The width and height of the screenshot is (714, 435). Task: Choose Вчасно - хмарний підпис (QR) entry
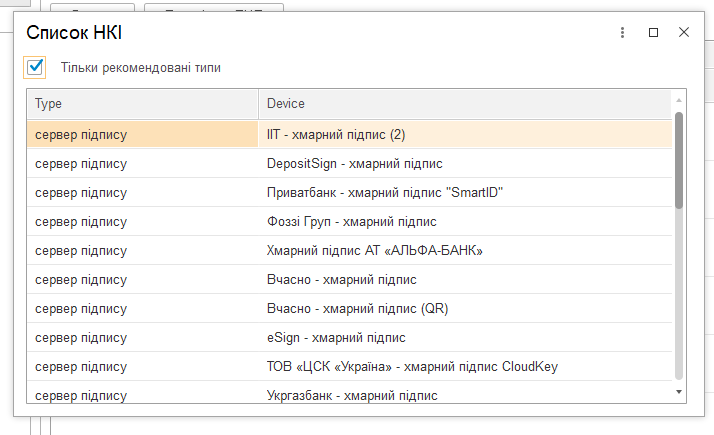349,308
